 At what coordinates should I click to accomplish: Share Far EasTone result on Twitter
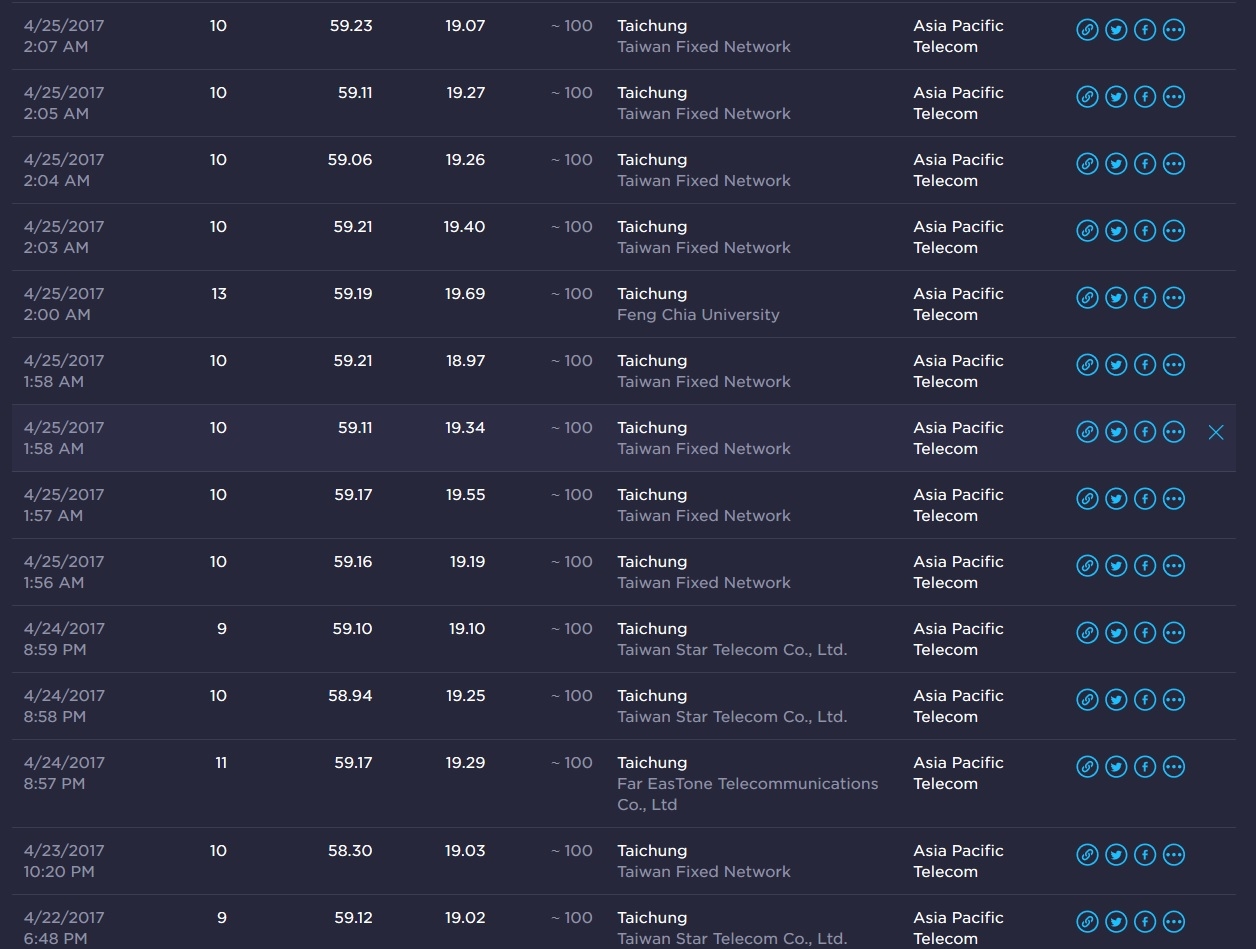coord(1116,767)
